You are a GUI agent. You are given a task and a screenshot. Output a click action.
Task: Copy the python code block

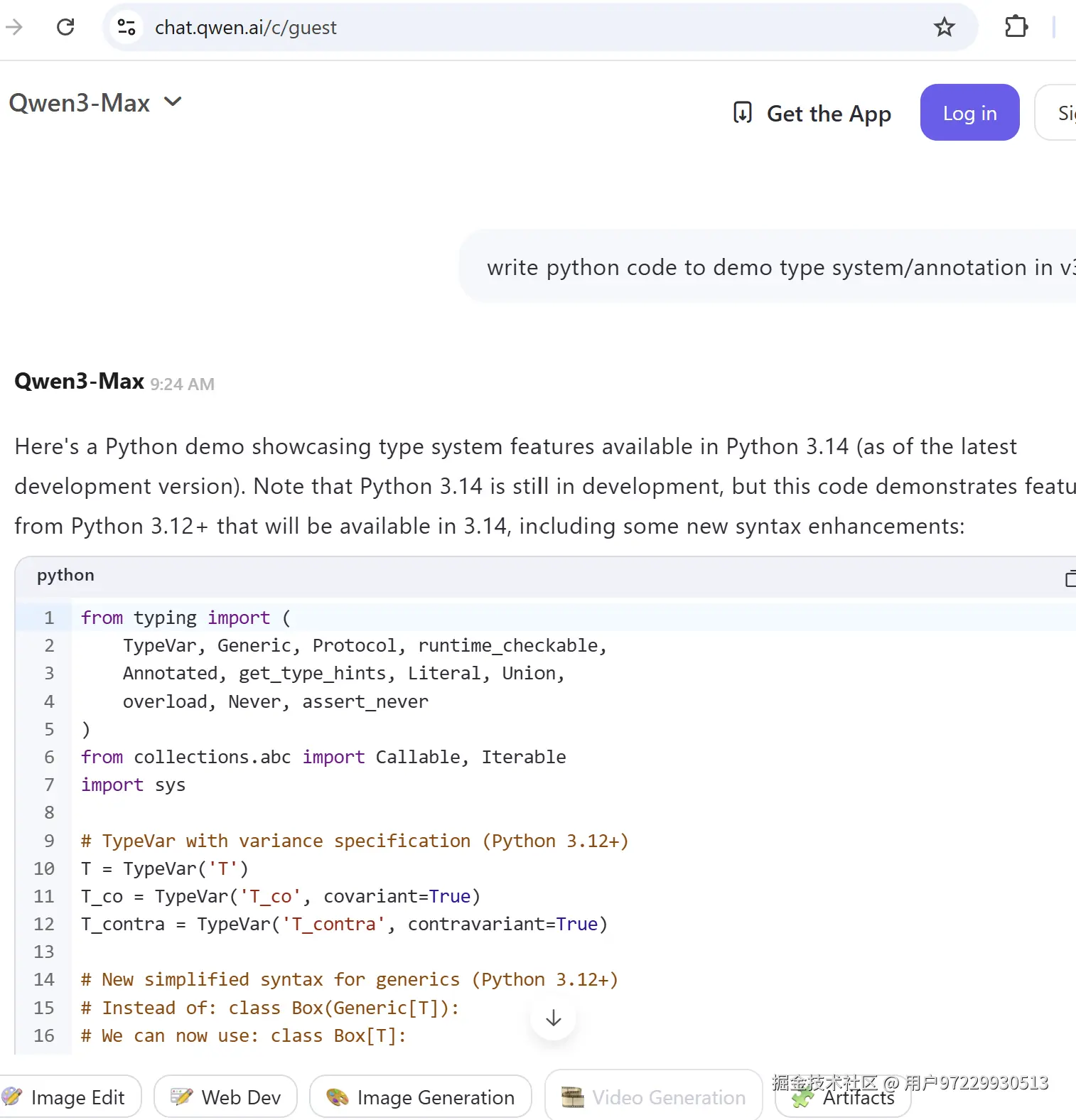click(1069, 578)
